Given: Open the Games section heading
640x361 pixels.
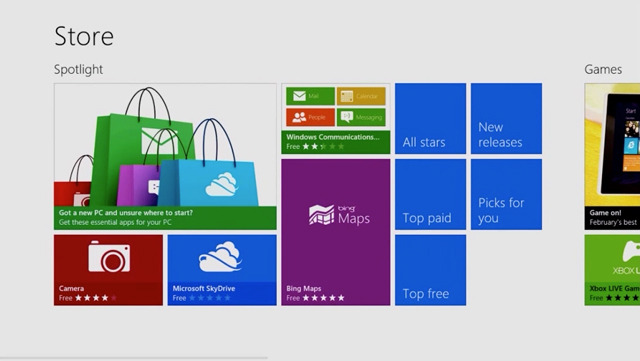Looking at the screenshot, I should [603, 69].
